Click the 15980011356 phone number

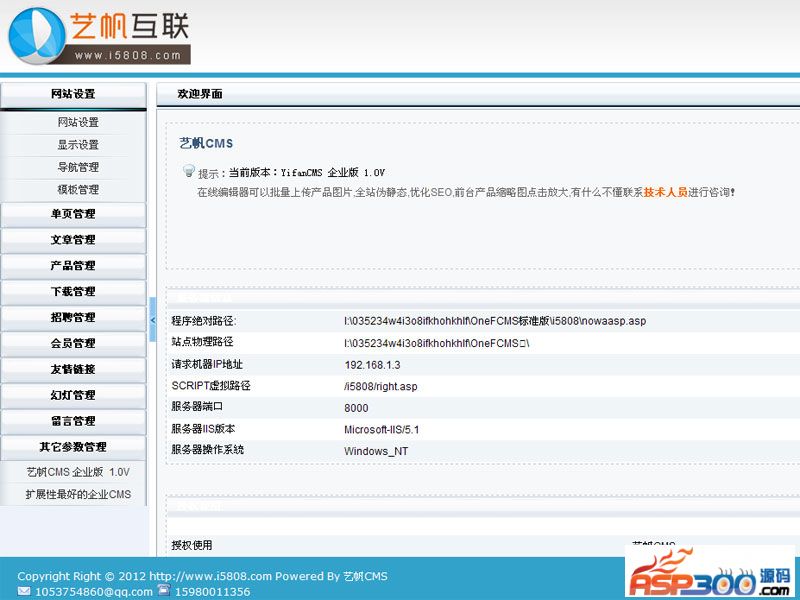pos(212,592)
